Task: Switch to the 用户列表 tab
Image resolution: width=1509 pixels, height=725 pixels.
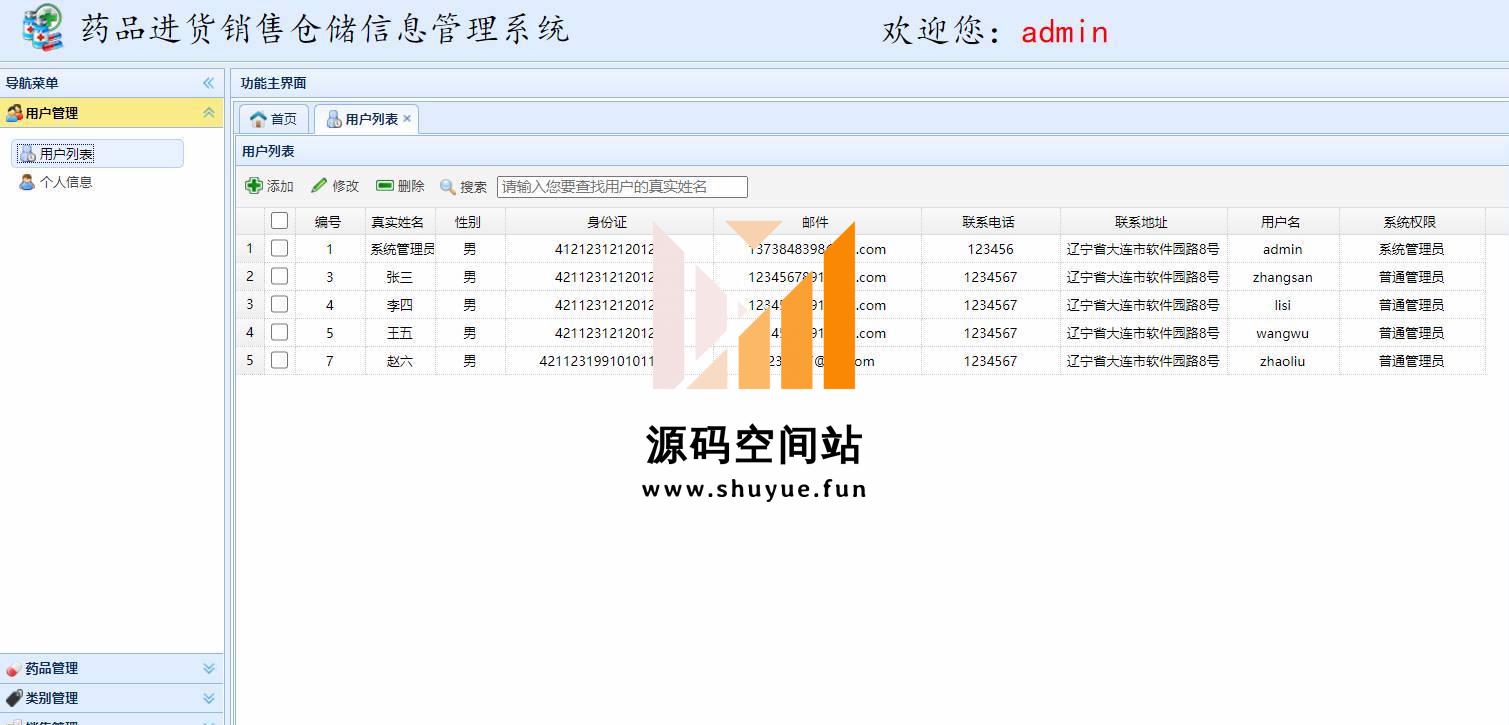Action: point(366,119)
